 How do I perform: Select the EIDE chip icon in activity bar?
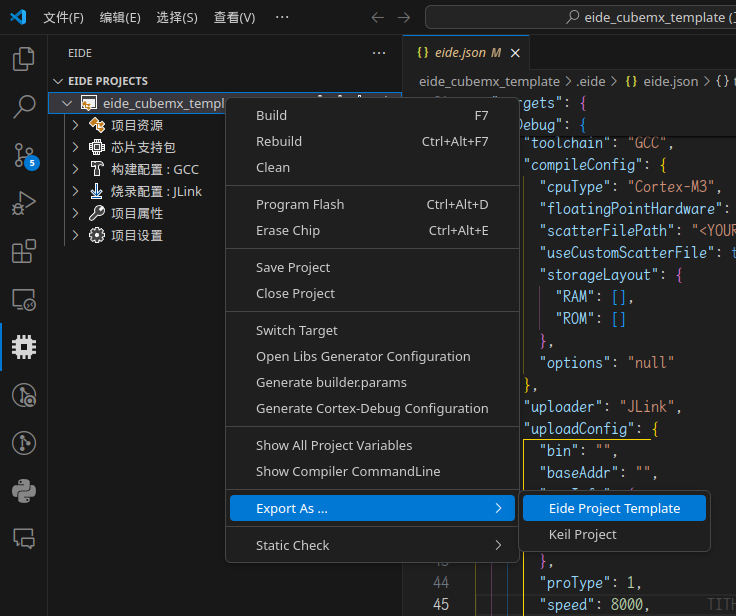click(23, 347)
